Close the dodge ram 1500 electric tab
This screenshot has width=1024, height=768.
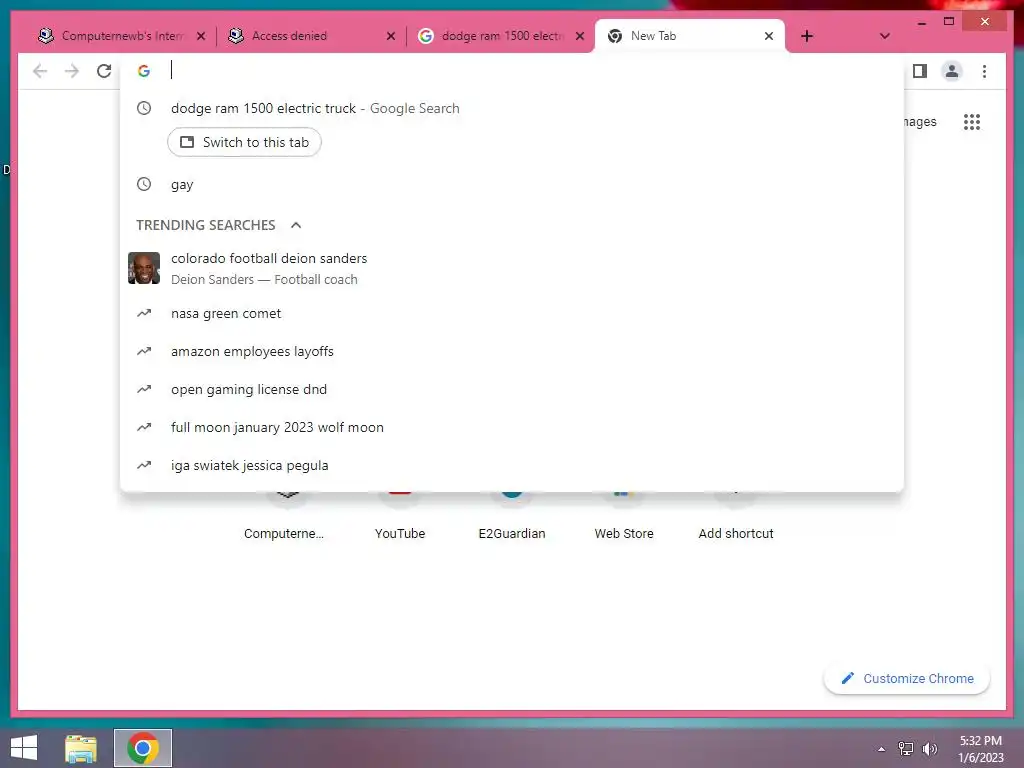[x=580, y=36]
